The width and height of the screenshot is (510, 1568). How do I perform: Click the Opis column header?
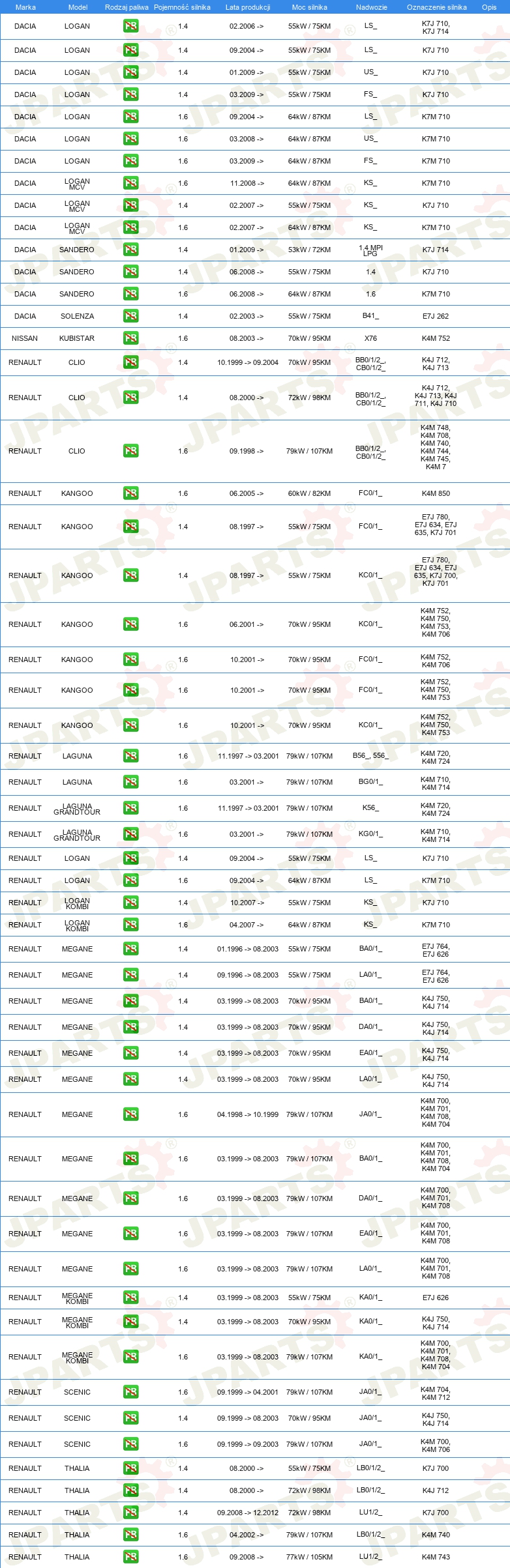[x=489, y=7]
